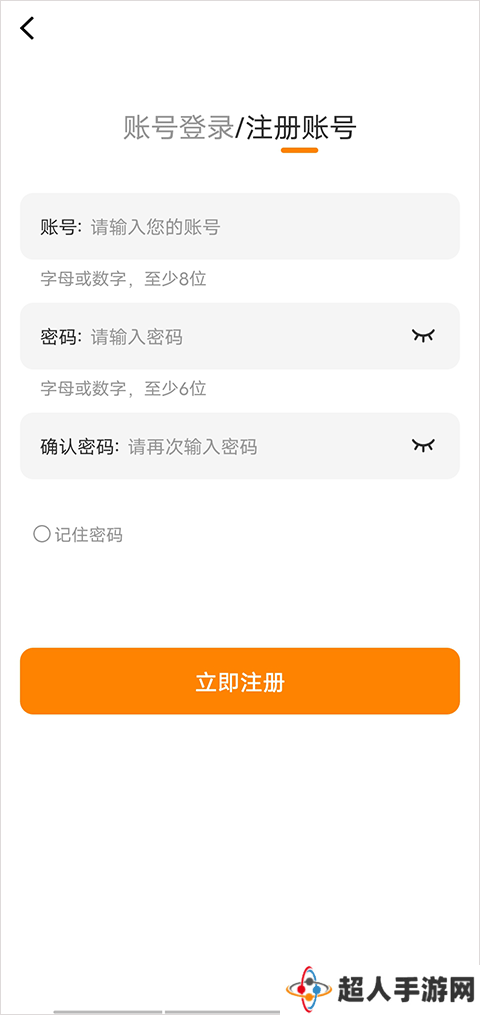480x1015 pixels.
Task: Enable the 记住密码 radio circle
Action: click(41, 534)
